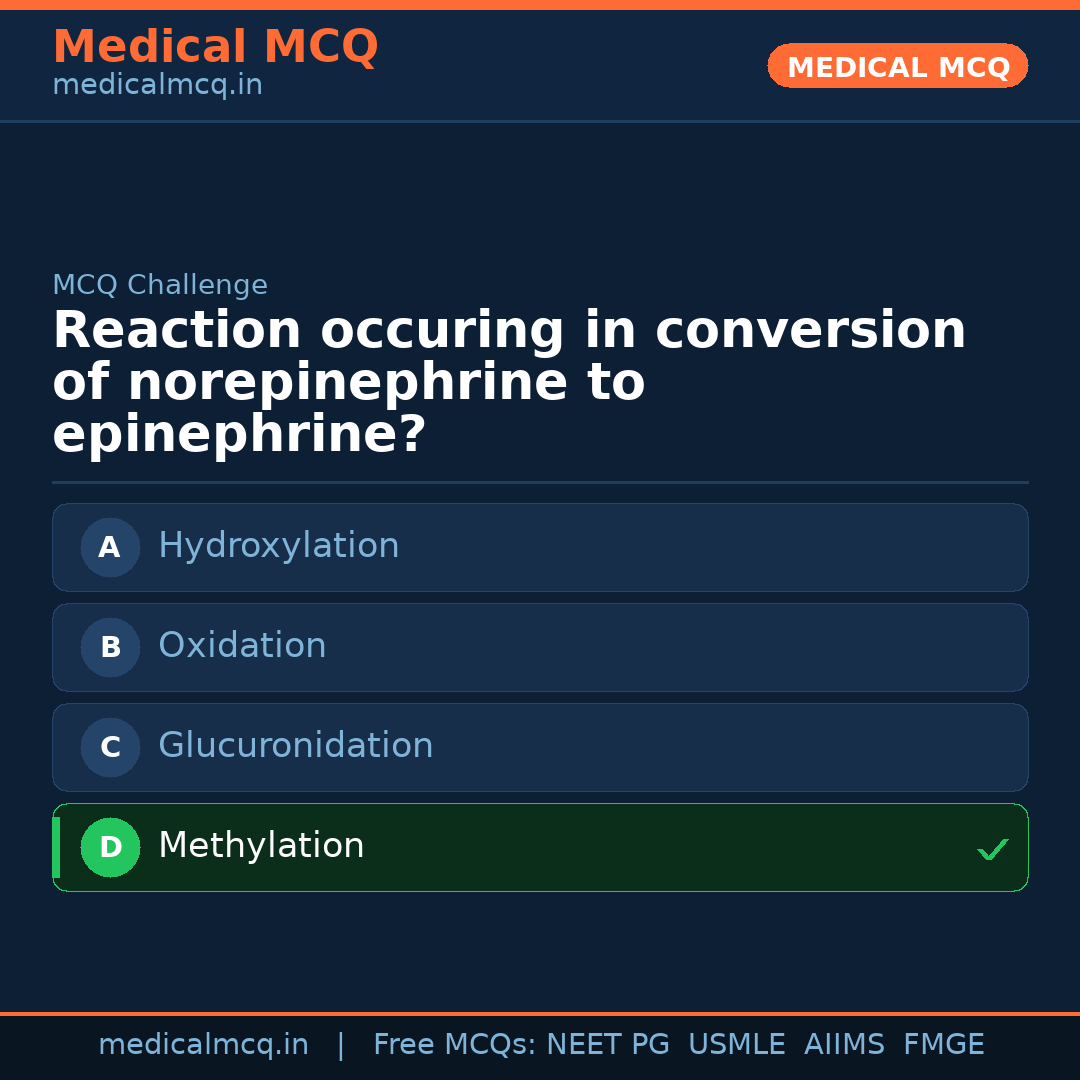1080x1080 pixels.
Task: Select the Methylation answer text
Action: click(261, 846)
